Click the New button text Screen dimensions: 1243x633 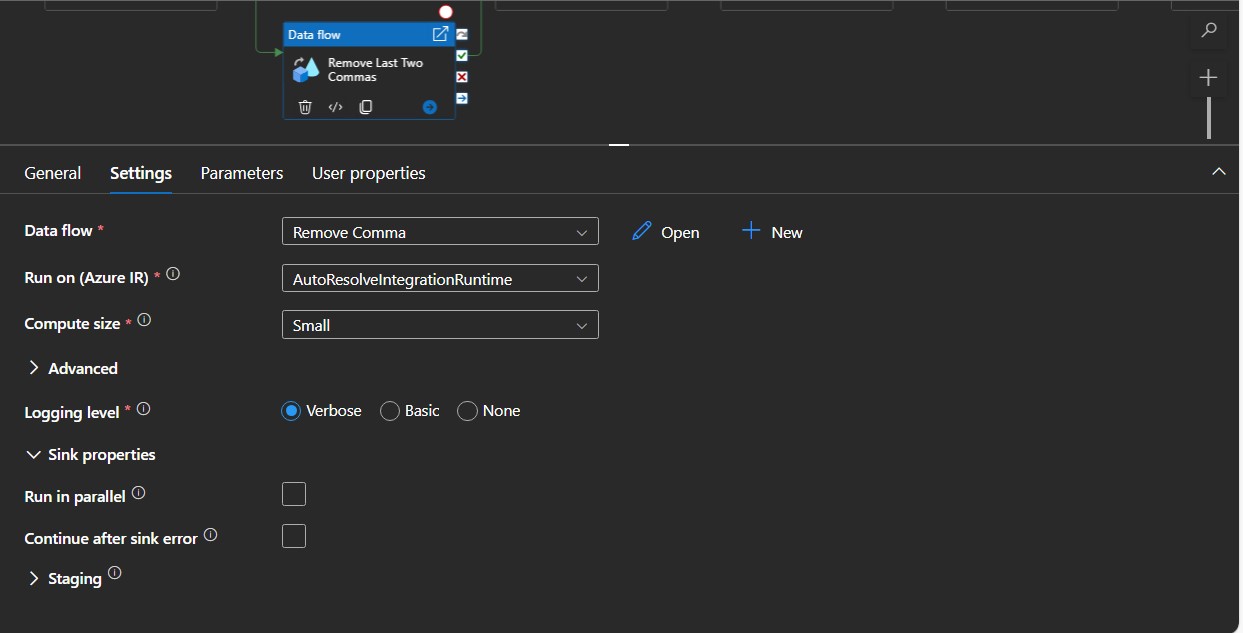point(787,232)
